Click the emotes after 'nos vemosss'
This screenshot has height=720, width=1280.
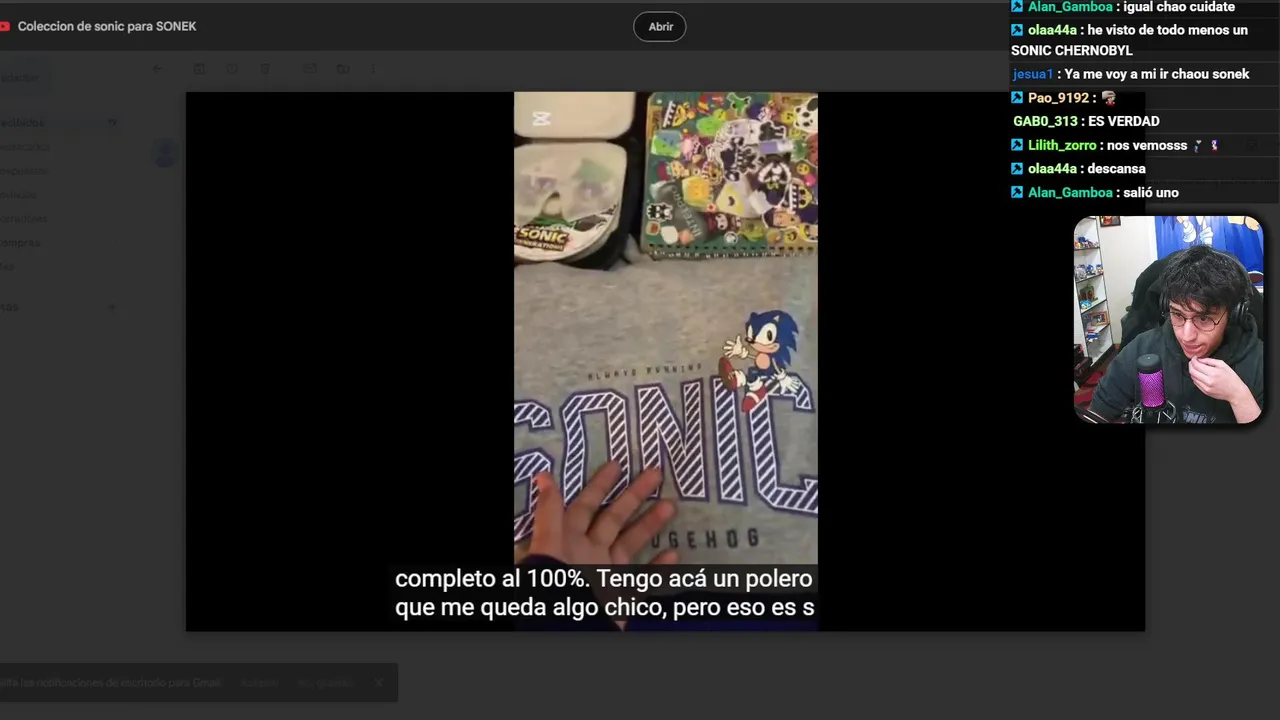point(1206,145)
